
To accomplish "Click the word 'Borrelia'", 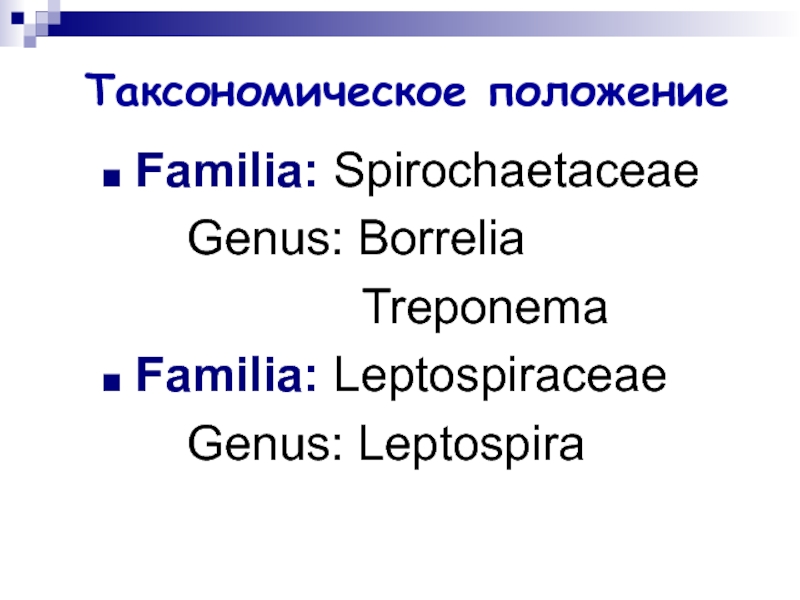I will click(x=441, y=238).
